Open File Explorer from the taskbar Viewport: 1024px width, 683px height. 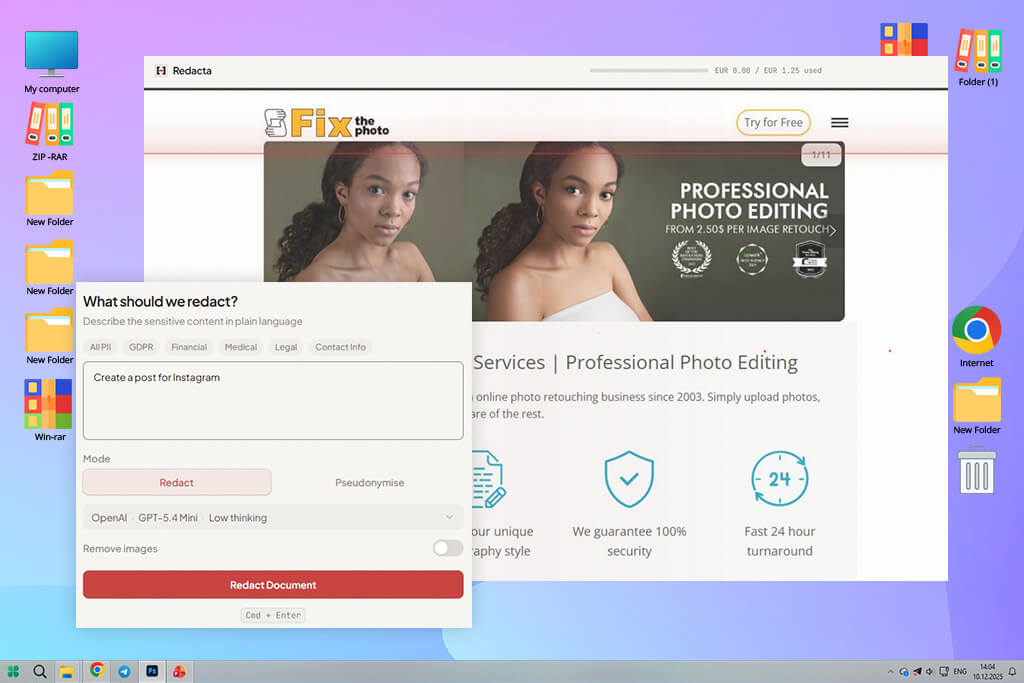click(67, 672)
